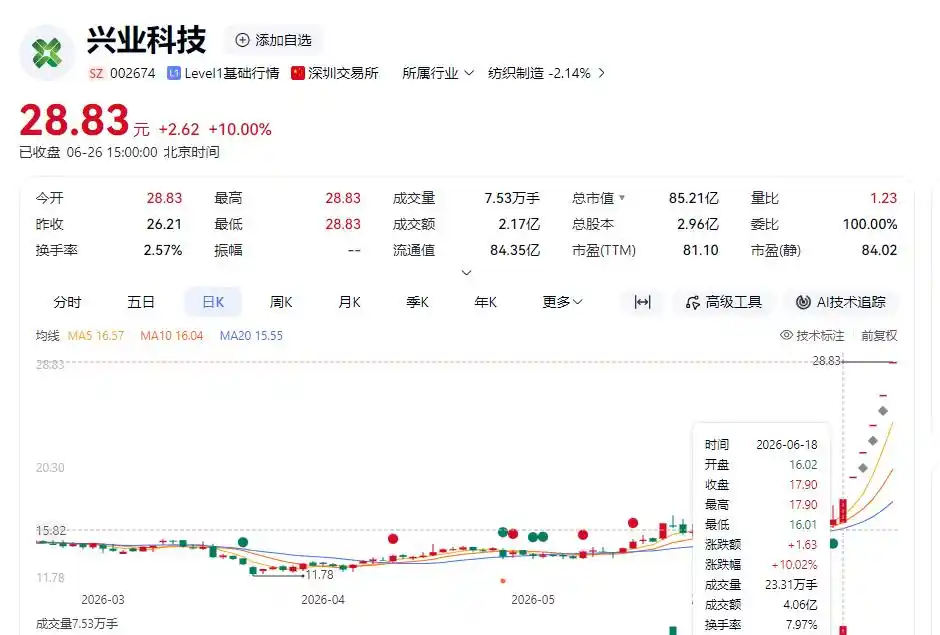This screenshot has height=635, width=940.
Task: Open AI技术追踪 feature
Action: (x=840, y=302)
